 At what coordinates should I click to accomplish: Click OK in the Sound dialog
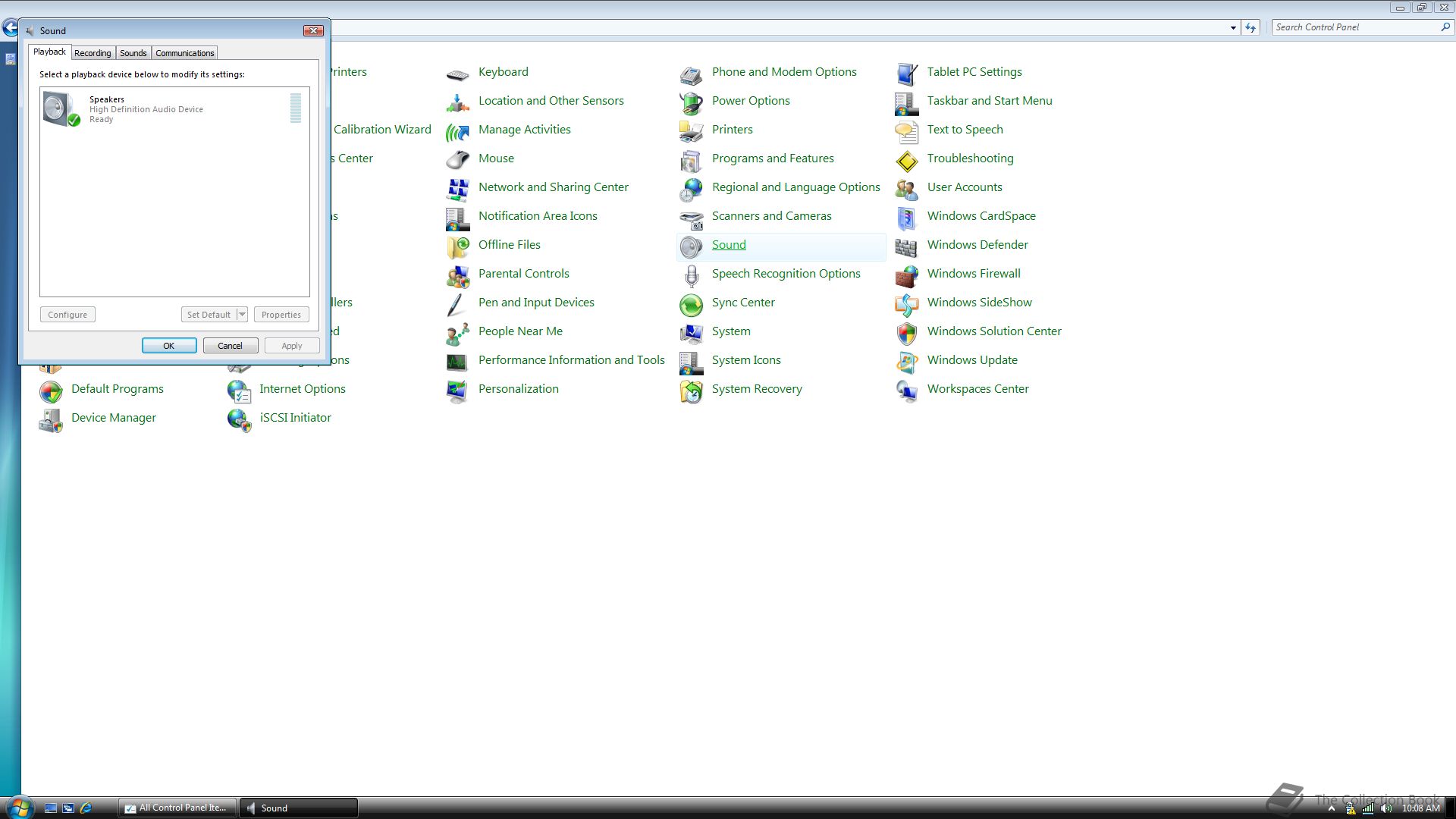(169, 346)
